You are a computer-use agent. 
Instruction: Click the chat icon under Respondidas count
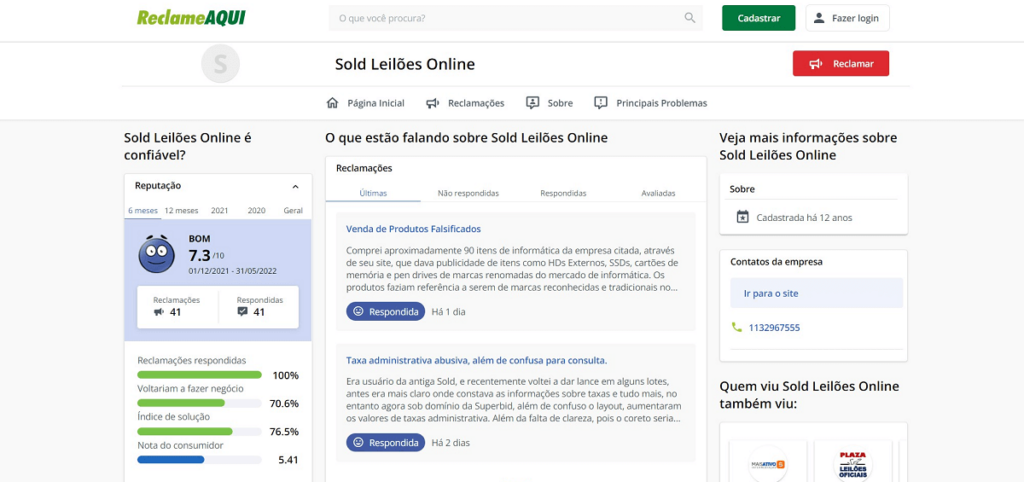pos(242,312)
